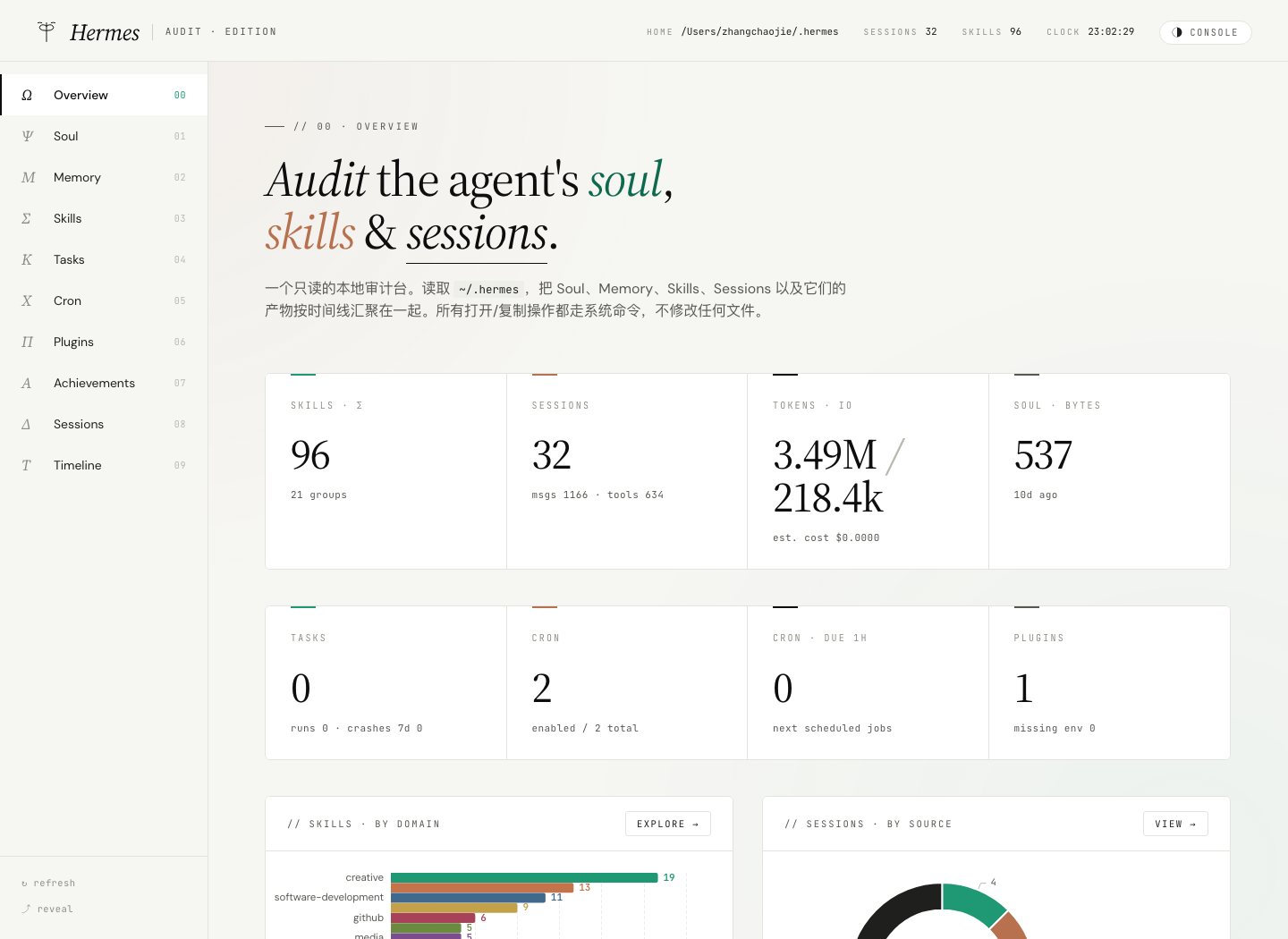Click the blue software-development bar

pyautogui.click(x=468, y=897)
